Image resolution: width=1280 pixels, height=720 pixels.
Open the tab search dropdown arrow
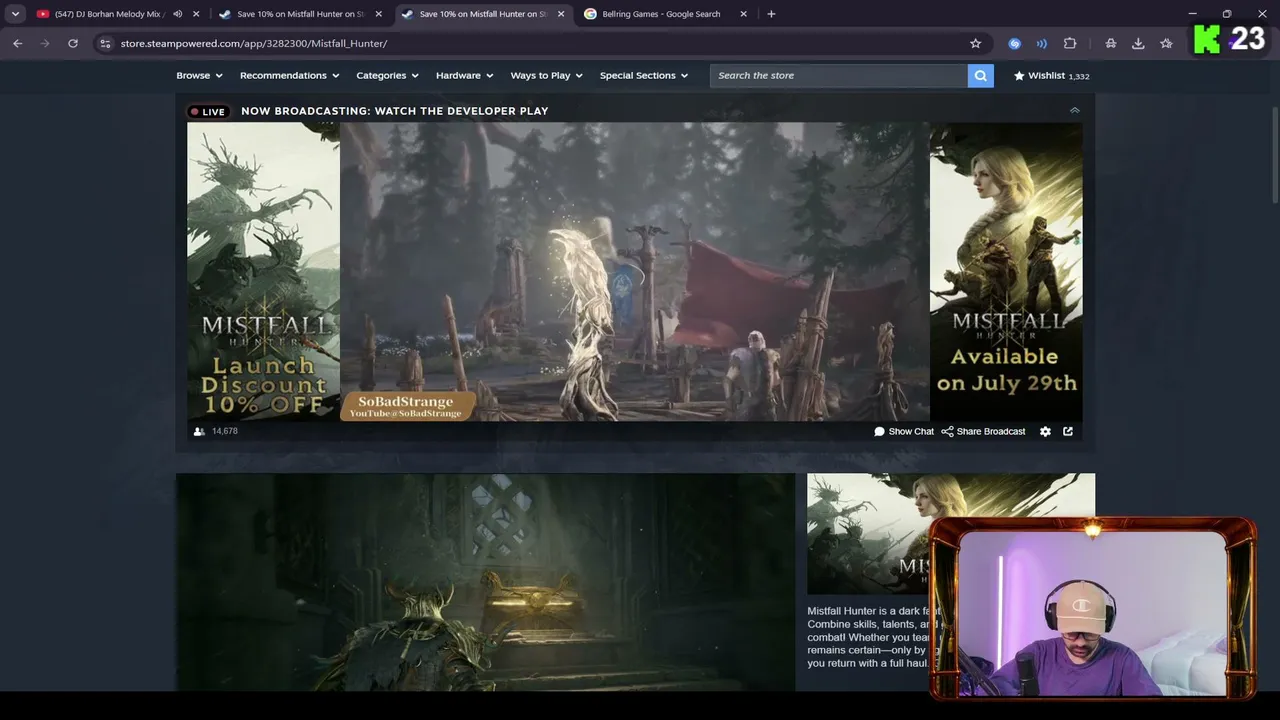coord(15,14)
